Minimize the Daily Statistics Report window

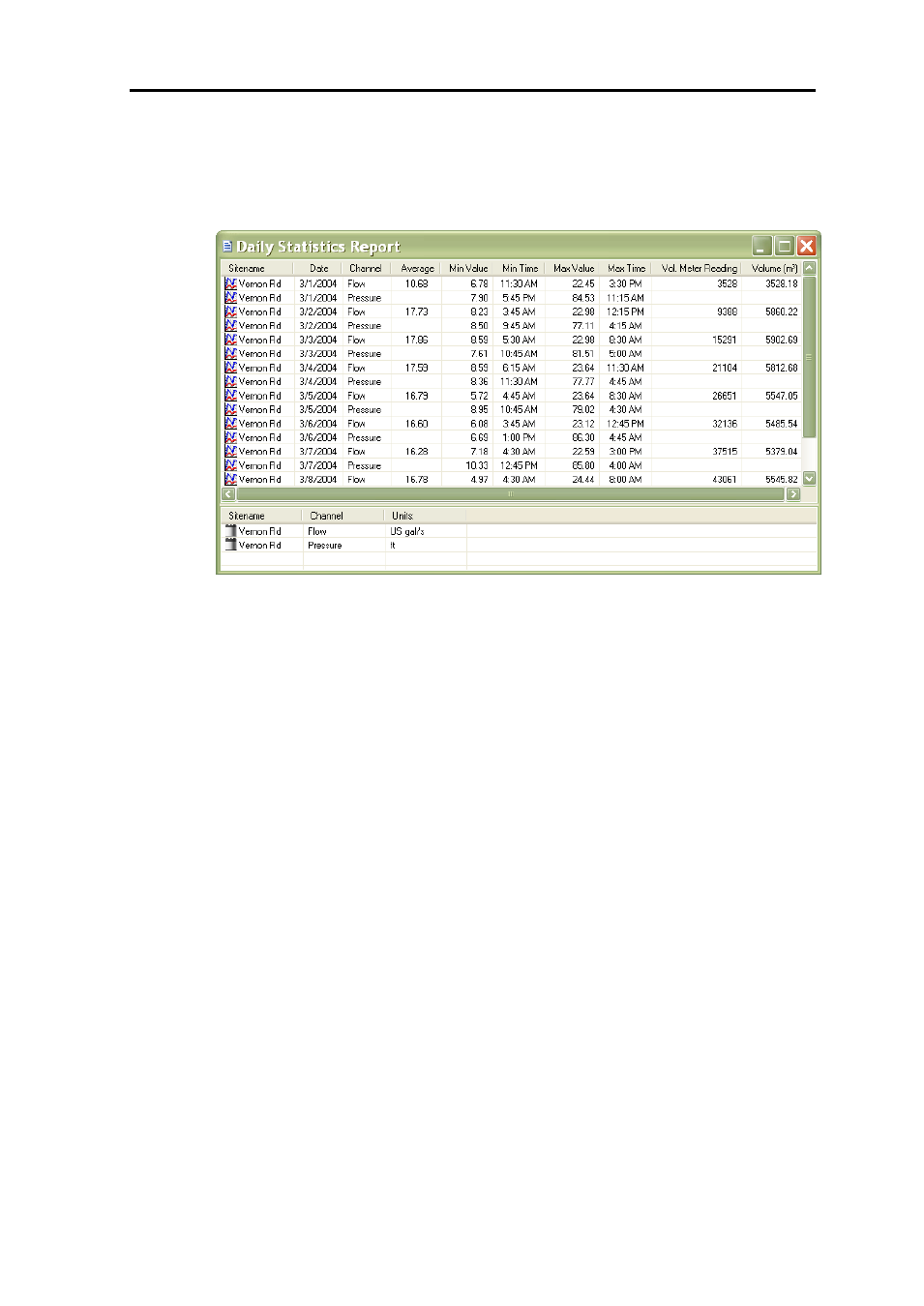[762, 246]
